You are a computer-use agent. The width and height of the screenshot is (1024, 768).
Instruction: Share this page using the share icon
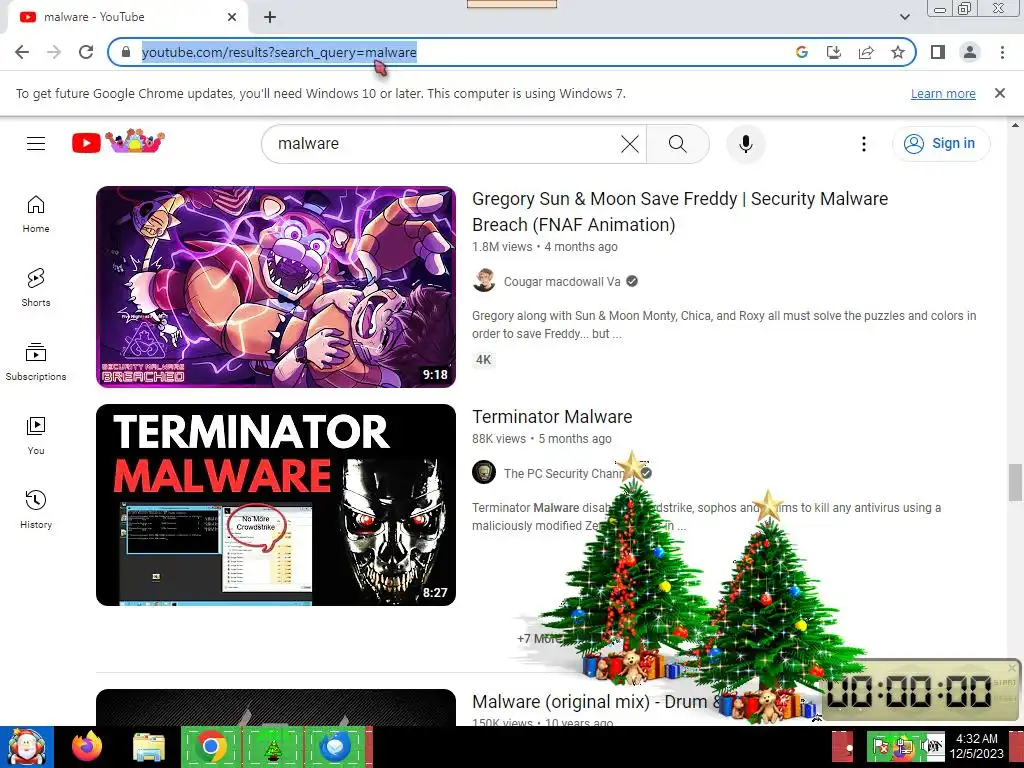pos(866,52)
